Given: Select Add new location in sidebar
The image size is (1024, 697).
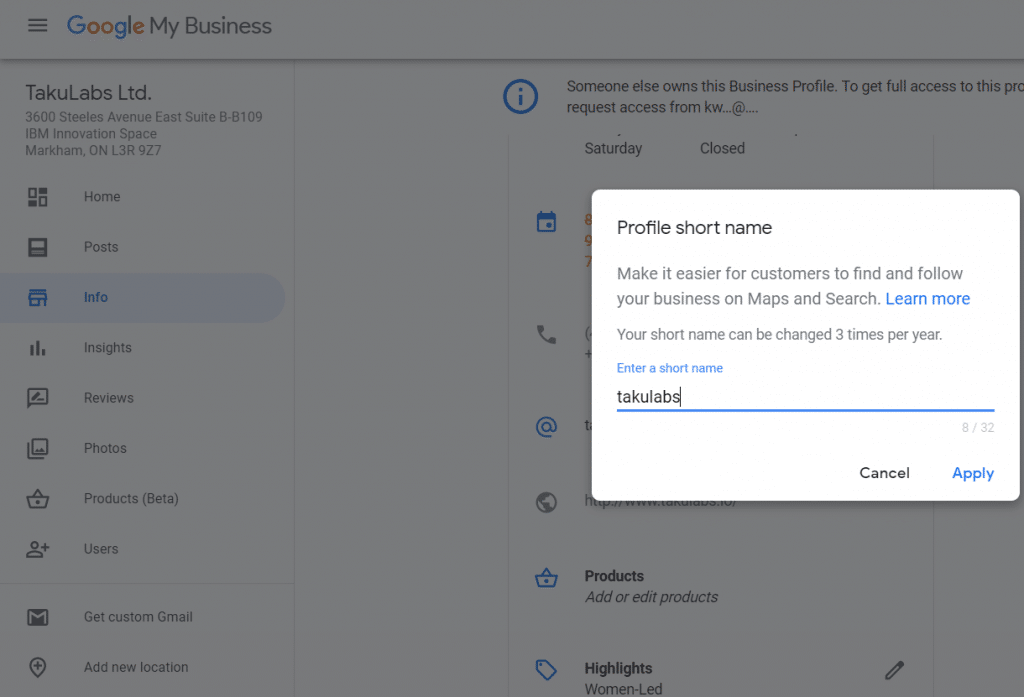Looking at the screenshot, I should [136, 667].
